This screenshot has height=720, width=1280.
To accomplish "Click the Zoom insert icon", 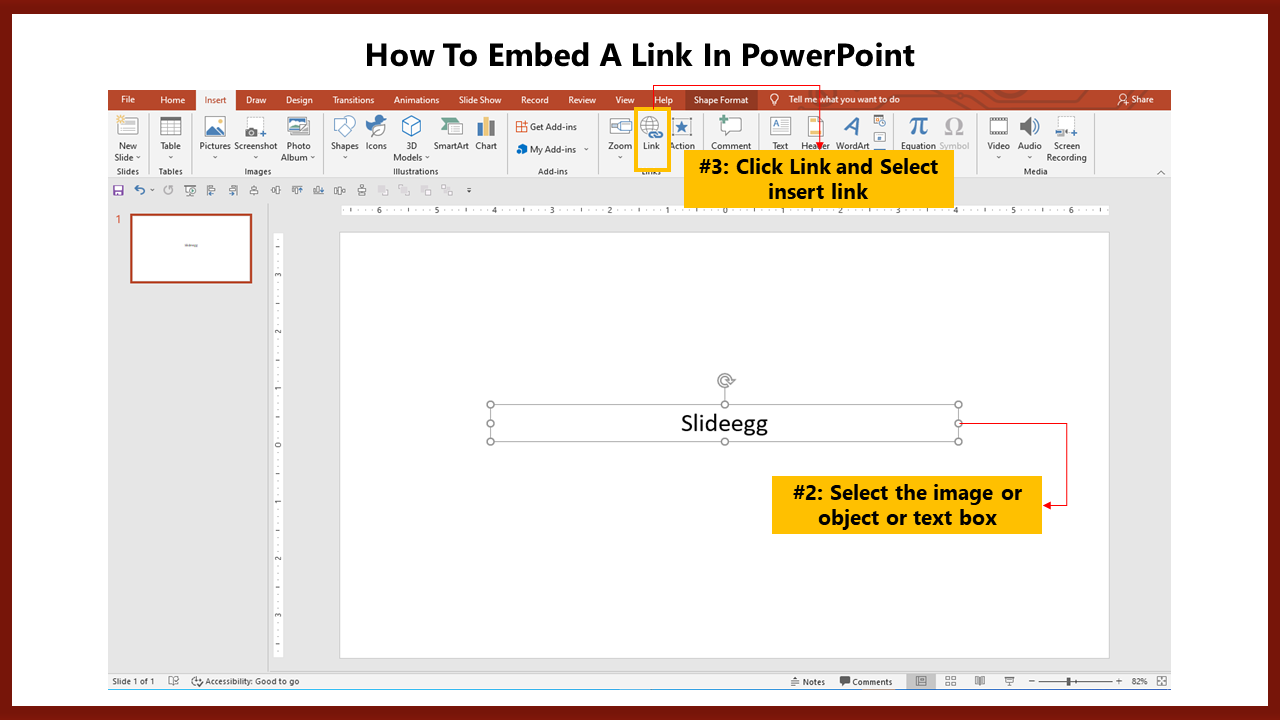I will [620, 126].
